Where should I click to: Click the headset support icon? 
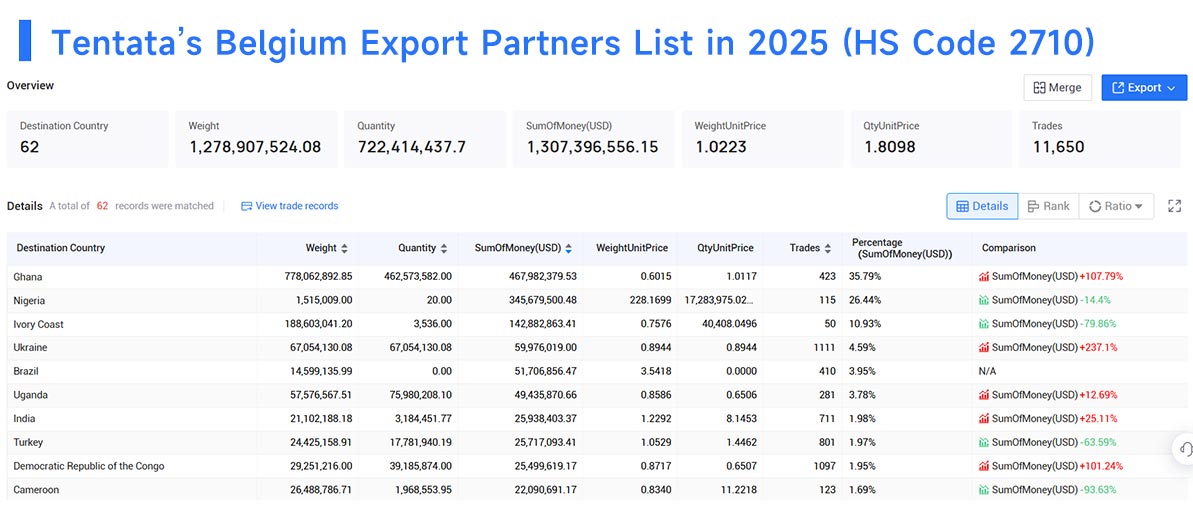tap(1184, 448)
